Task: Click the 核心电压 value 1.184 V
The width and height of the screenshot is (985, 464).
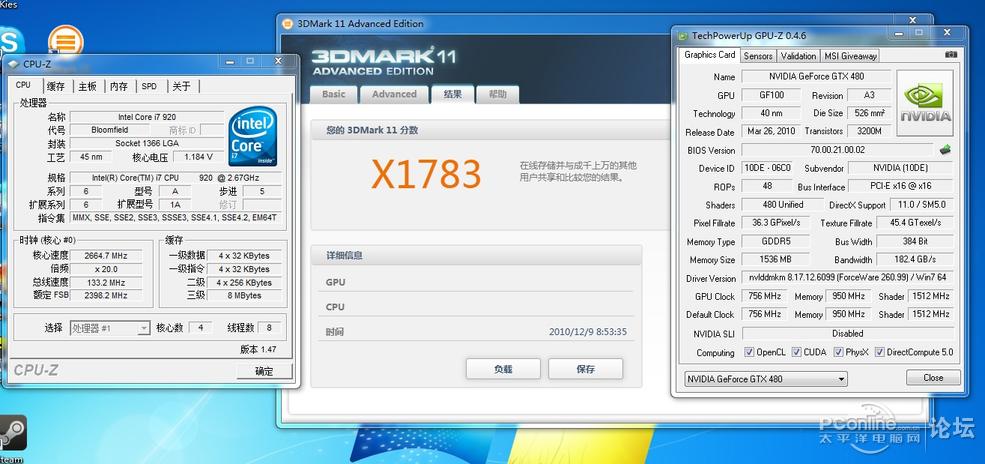Action: point(198,156)
